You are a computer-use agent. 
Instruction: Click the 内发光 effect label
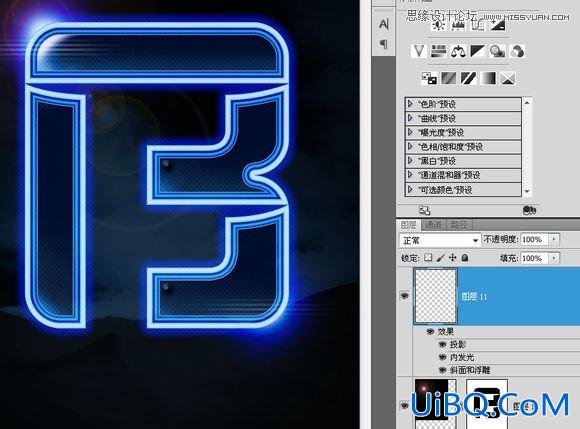pyautogui.click(x=462, y=357)
